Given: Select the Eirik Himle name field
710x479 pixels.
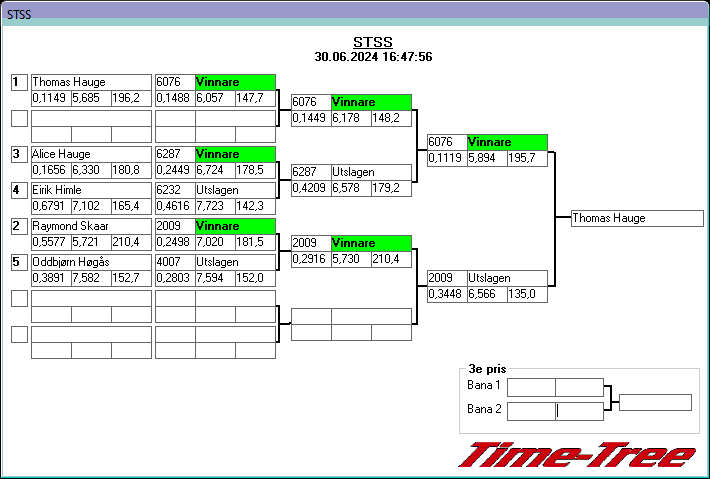Looking at the screenshot, I should 91,190.
